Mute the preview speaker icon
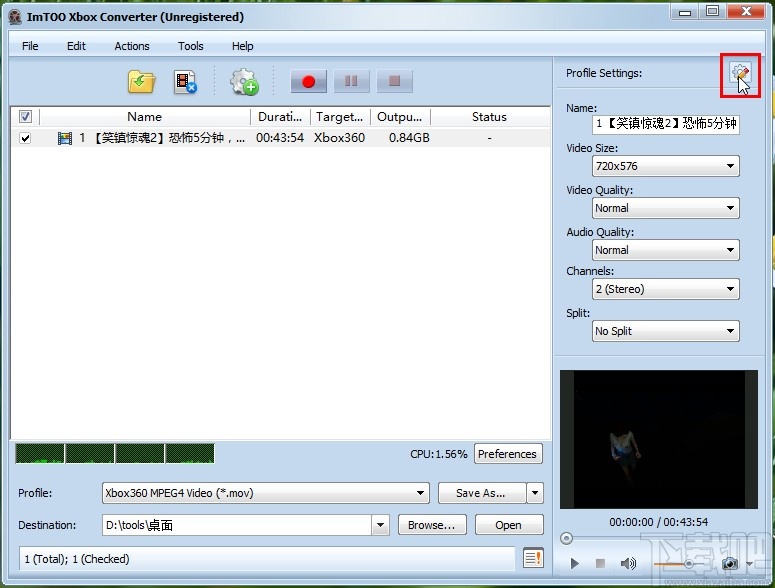 pyautogui.click(x=628, y=563)
